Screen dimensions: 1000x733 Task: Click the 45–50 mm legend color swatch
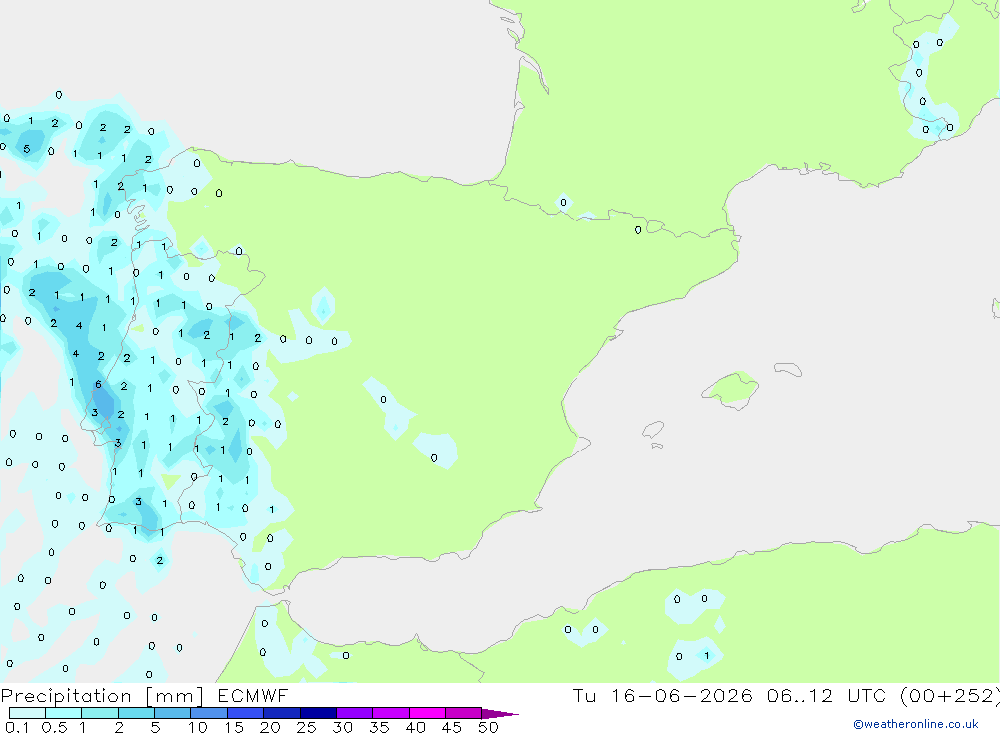pos(464,713)
